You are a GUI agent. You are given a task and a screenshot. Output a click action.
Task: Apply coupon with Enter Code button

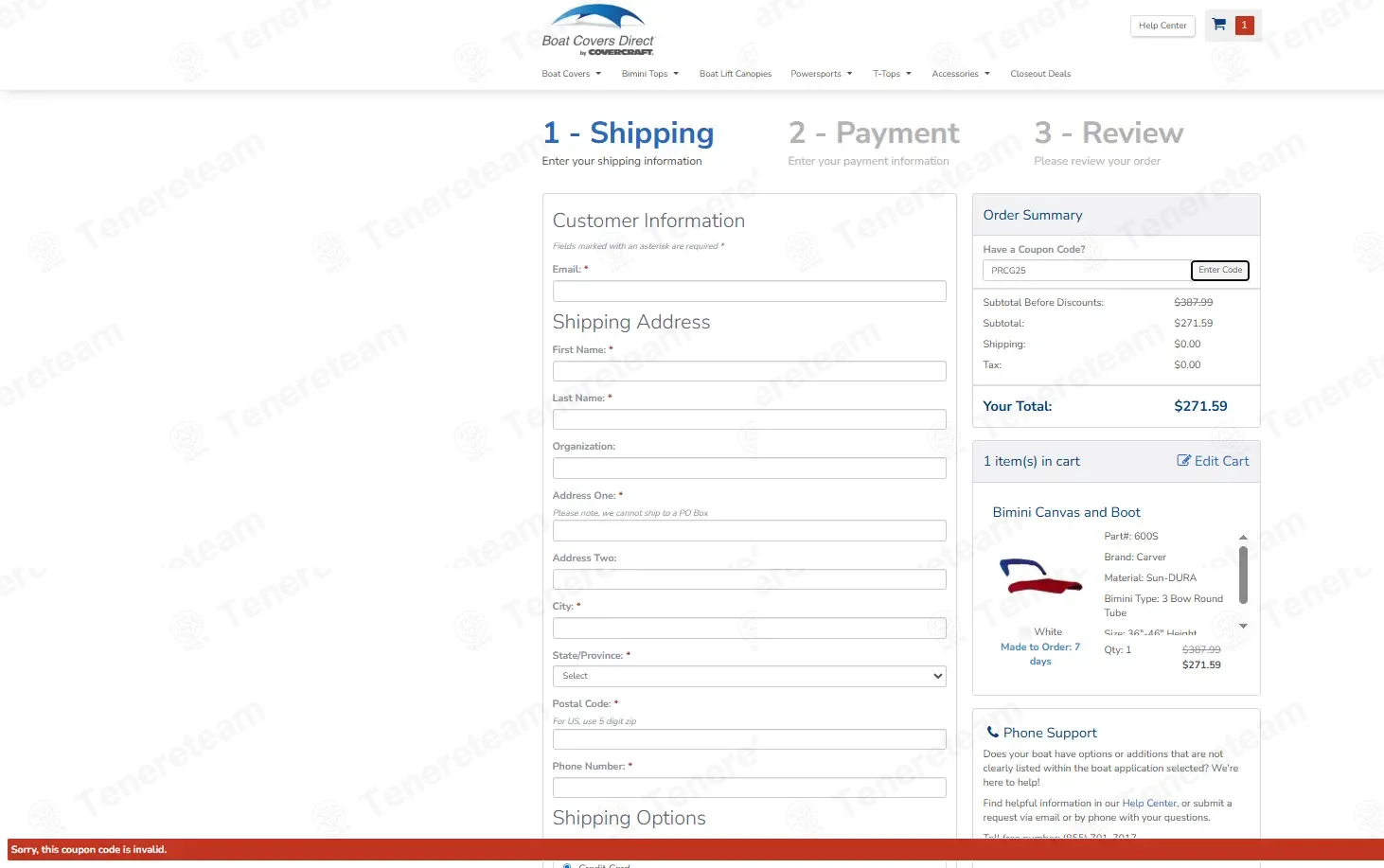1220,271
